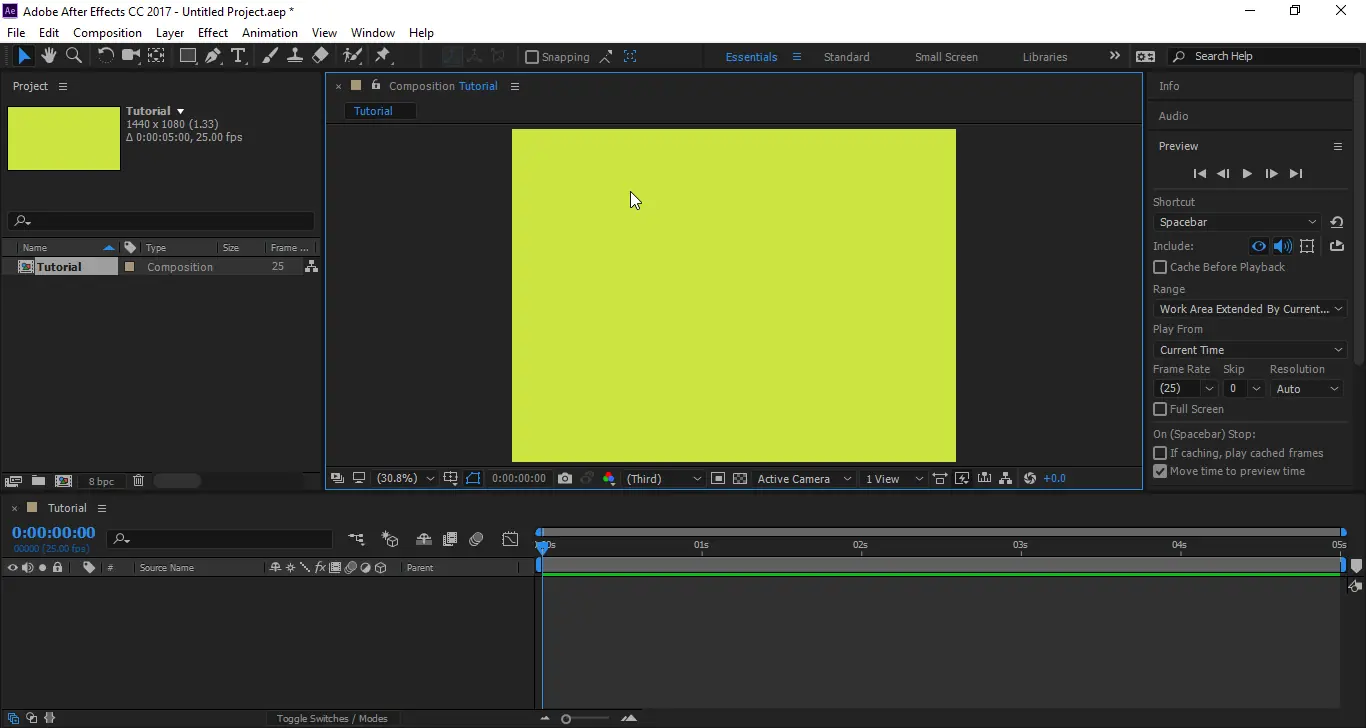The width and height of the screenshot is (1366, 728).
Task: Create a new composition from Project panel footer
Action: coord(63,481)
